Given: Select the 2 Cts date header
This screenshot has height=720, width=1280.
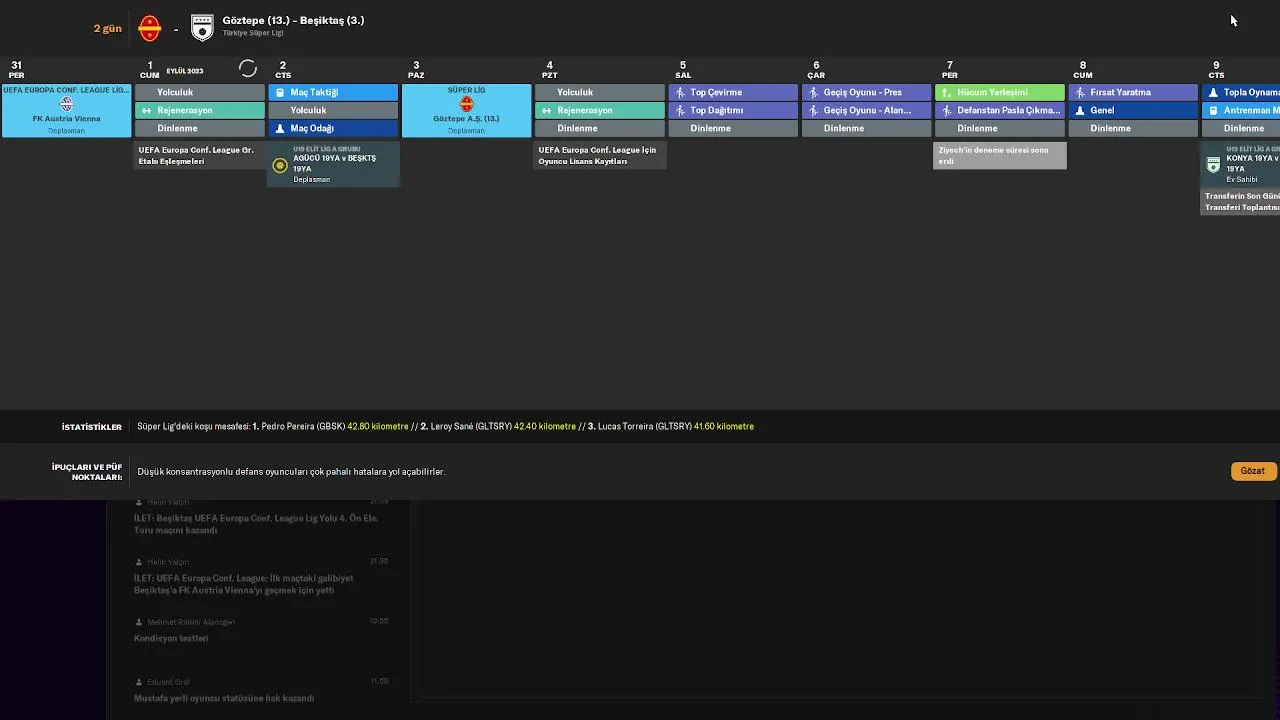Looking at the screenshot, I should point(283,69).
